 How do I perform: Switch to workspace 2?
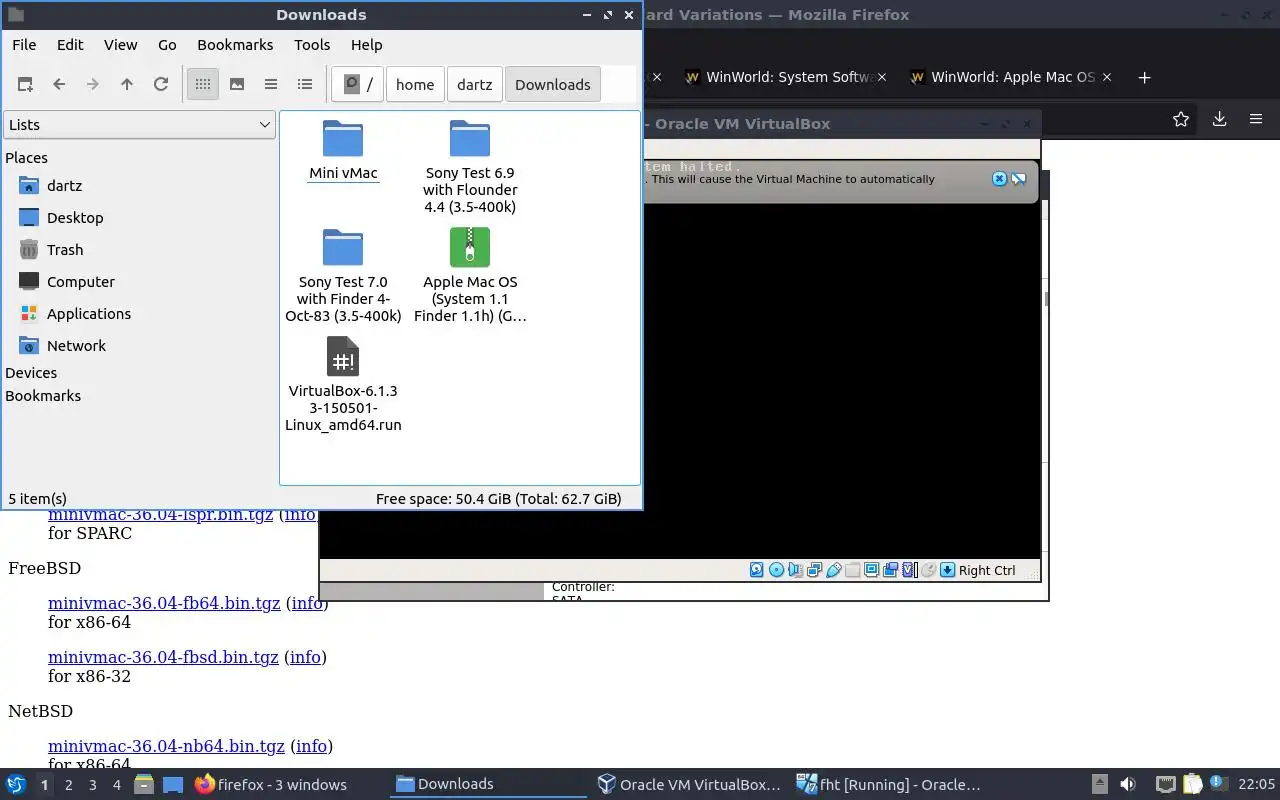tap(68, 785)
